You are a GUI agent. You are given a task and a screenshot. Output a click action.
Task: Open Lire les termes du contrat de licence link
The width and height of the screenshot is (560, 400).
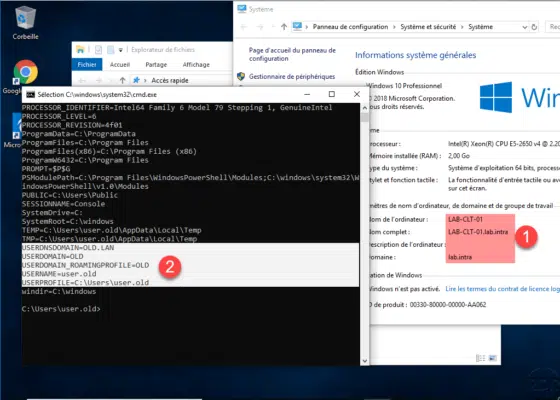point(502,289)
